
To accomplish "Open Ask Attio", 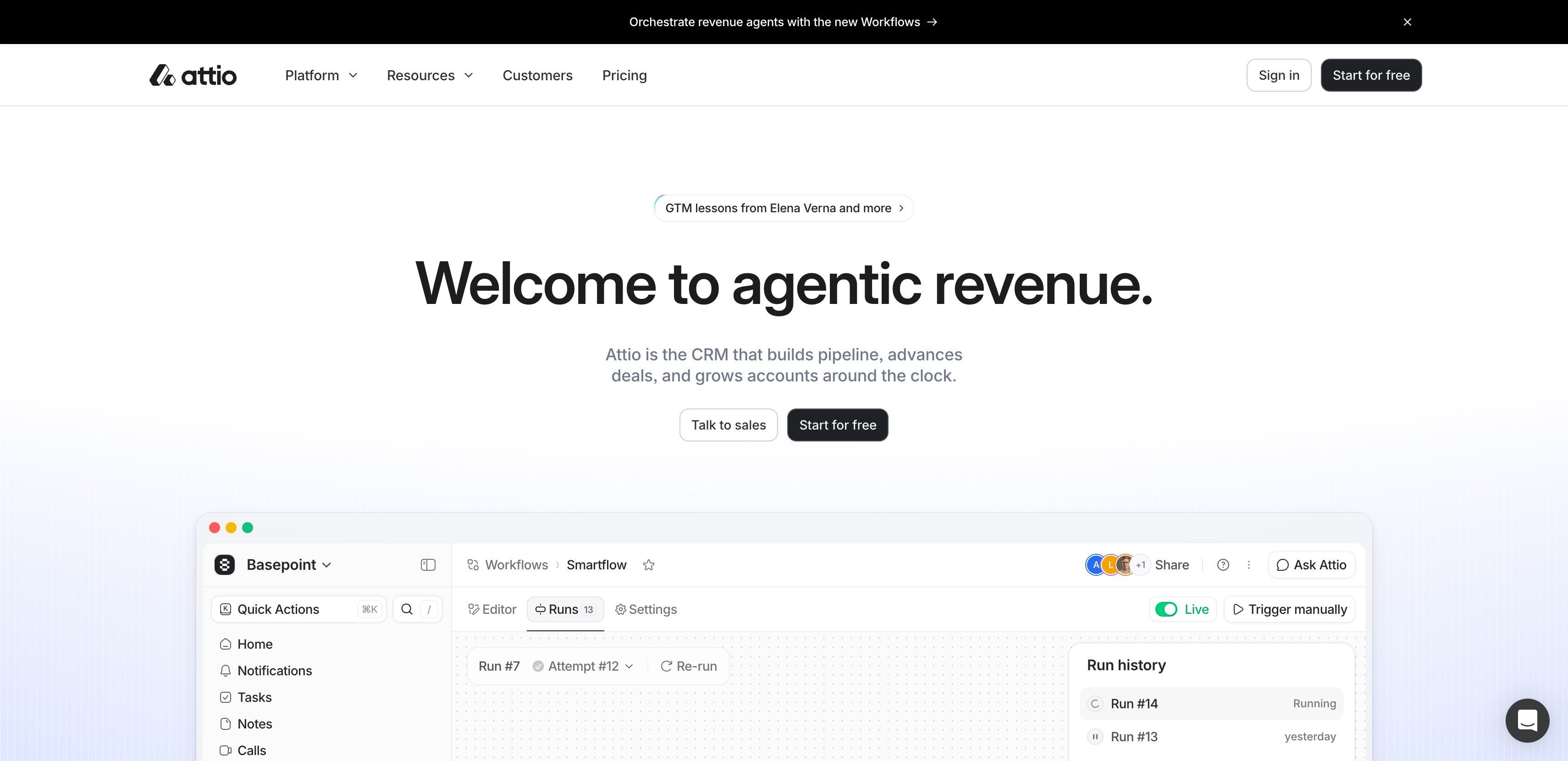I will coord(1312,565).
